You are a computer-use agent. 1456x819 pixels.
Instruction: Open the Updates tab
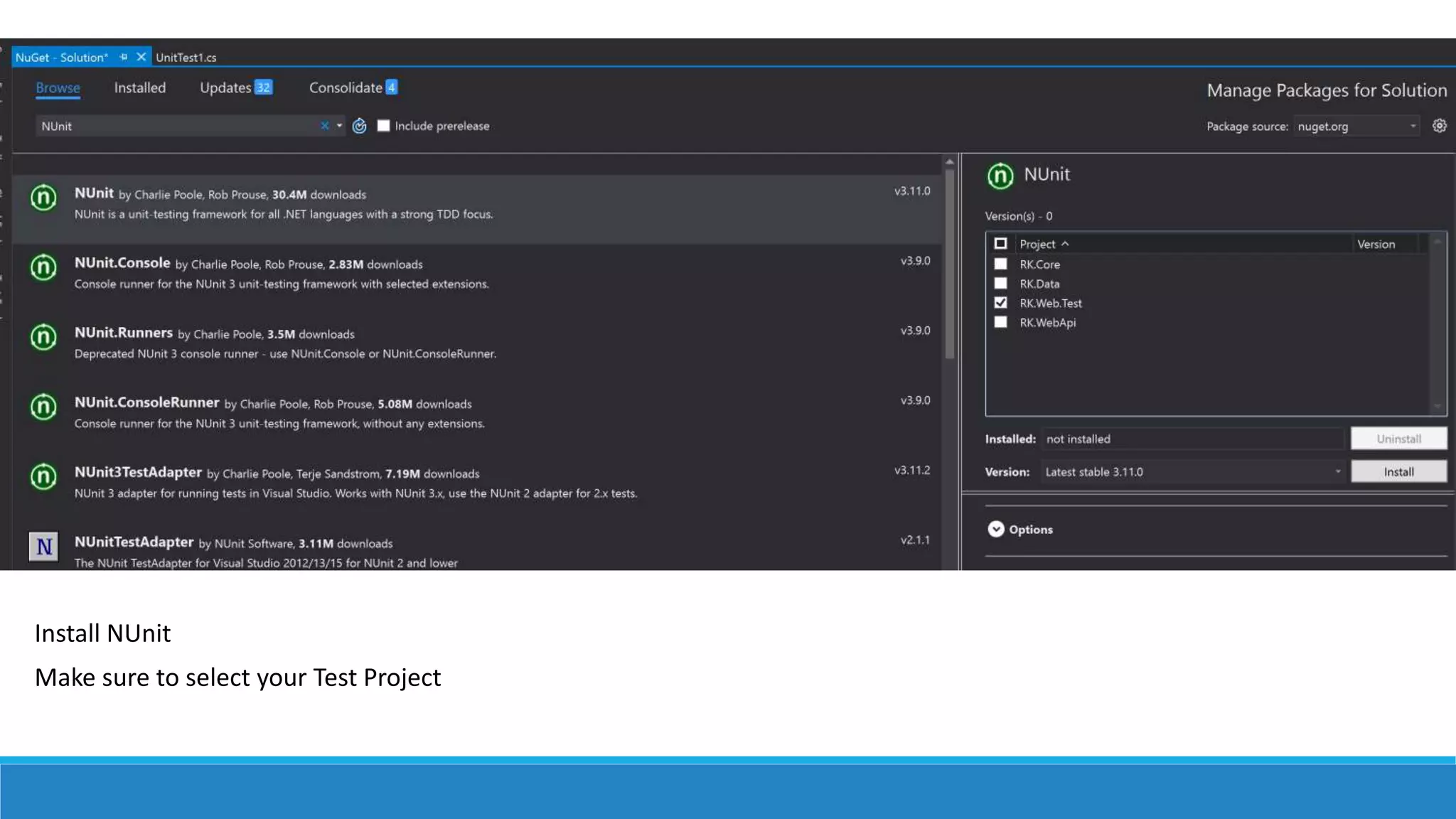pos(236,87)
